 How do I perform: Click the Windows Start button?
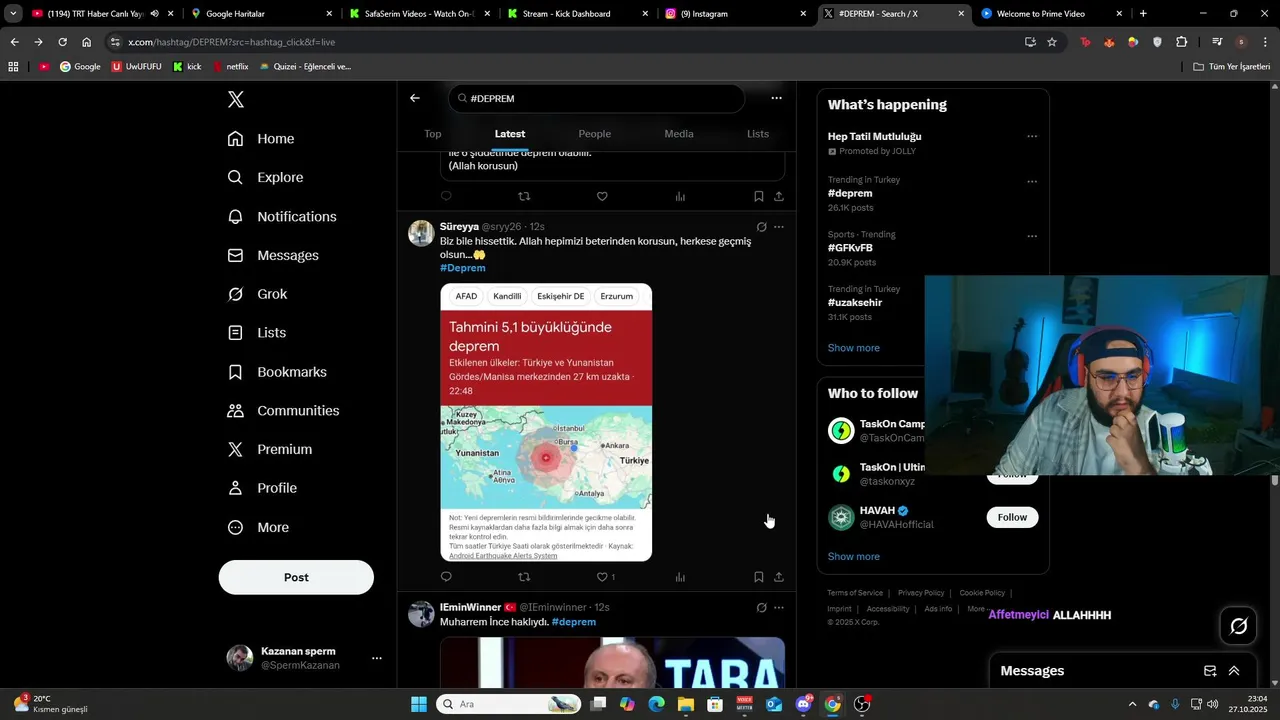click(x=419, y=704)
